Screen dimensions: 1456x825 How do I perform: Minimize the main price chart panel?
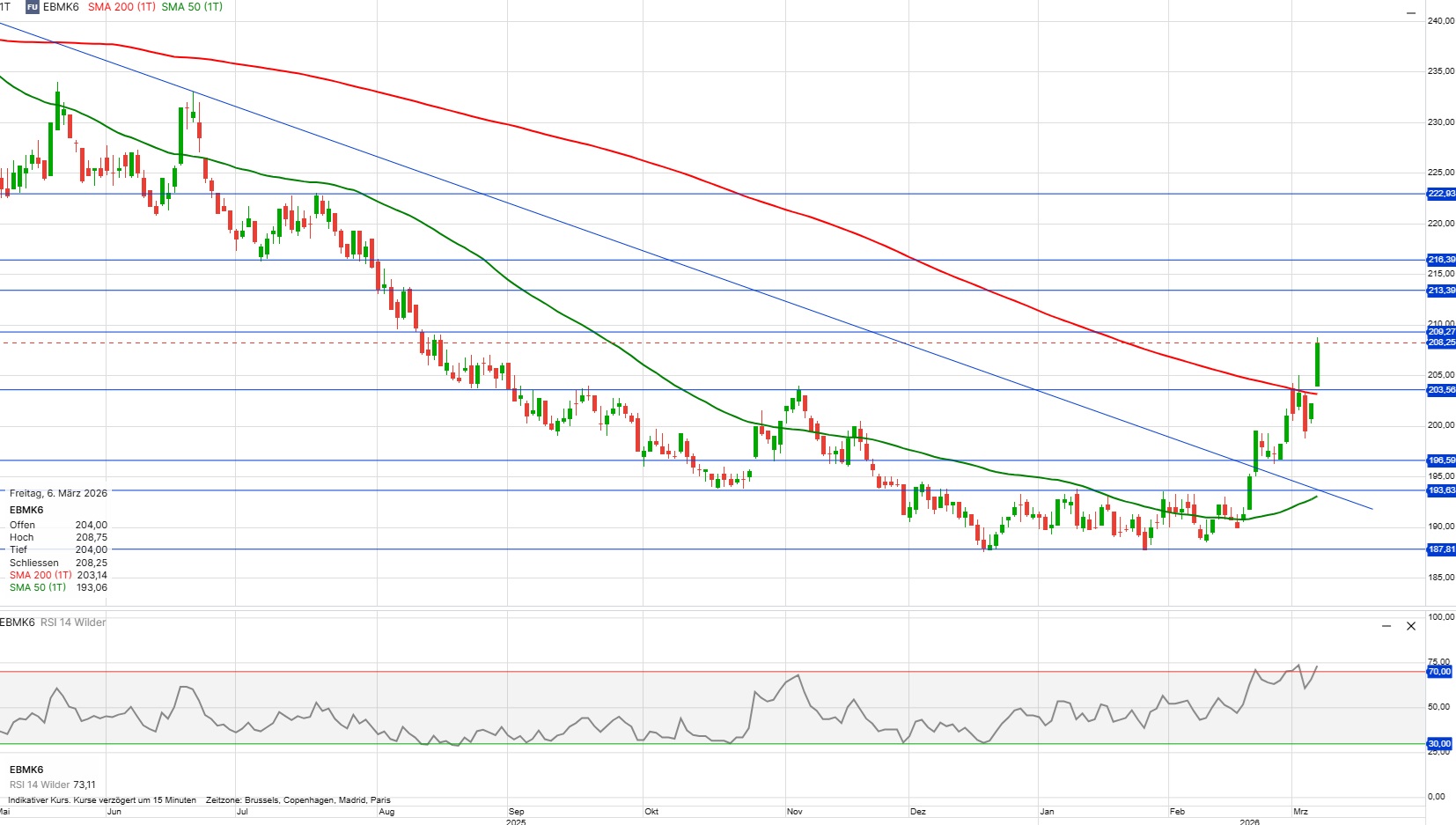1411,13
